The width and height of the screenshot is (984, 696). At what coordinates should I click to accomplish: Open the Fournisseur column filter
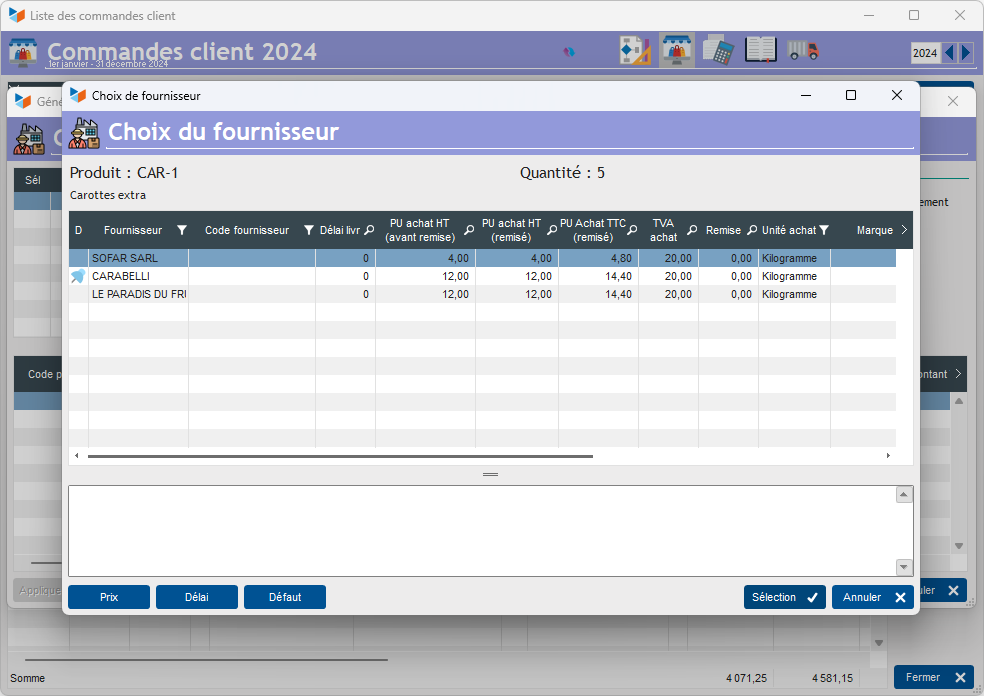(x=181, y=230)
